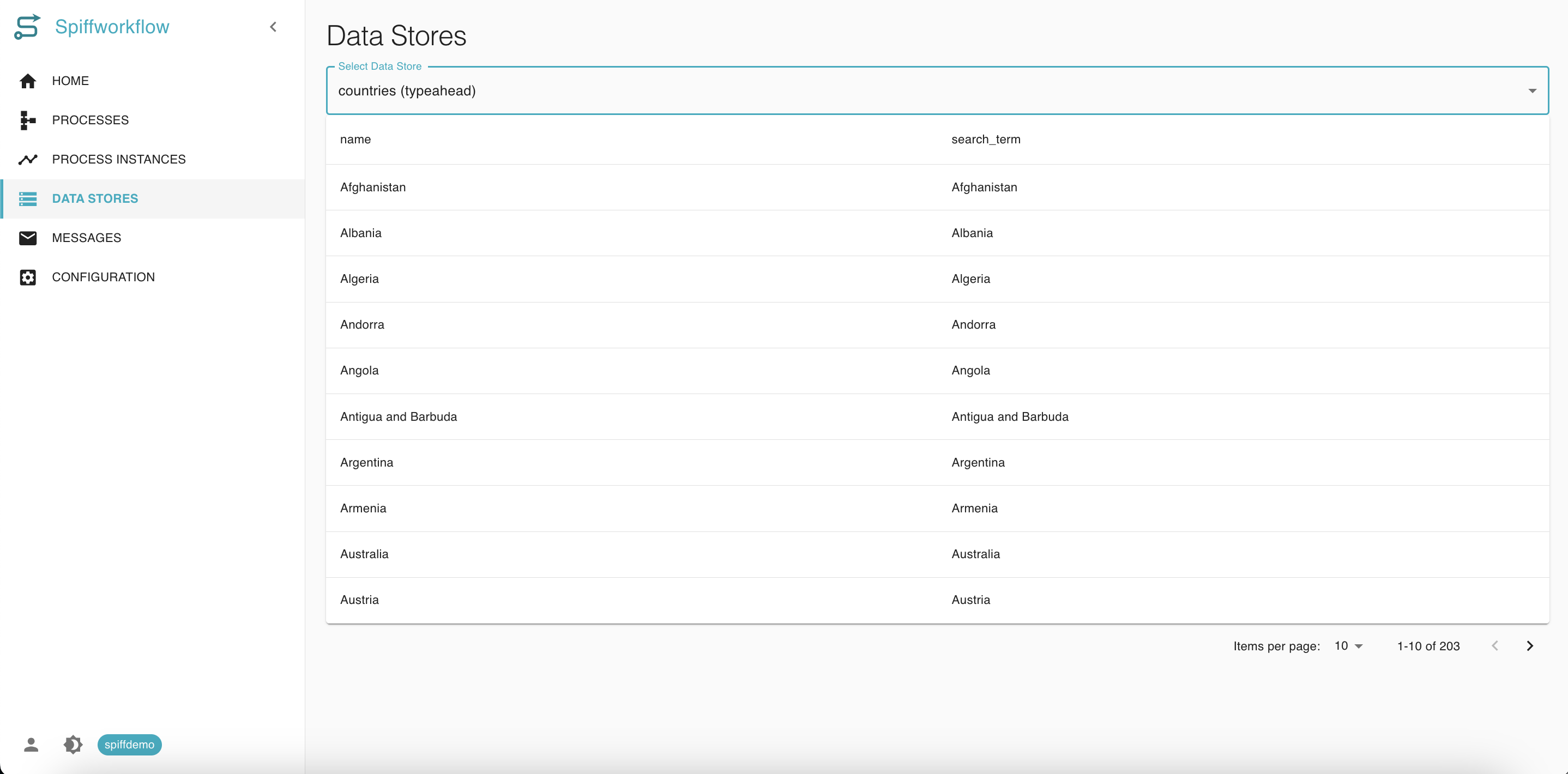The height and width of the screenshot is (774, 1568).
Task: Navigate to DATA STORES menu item
Action: click(x=152, y=198)
